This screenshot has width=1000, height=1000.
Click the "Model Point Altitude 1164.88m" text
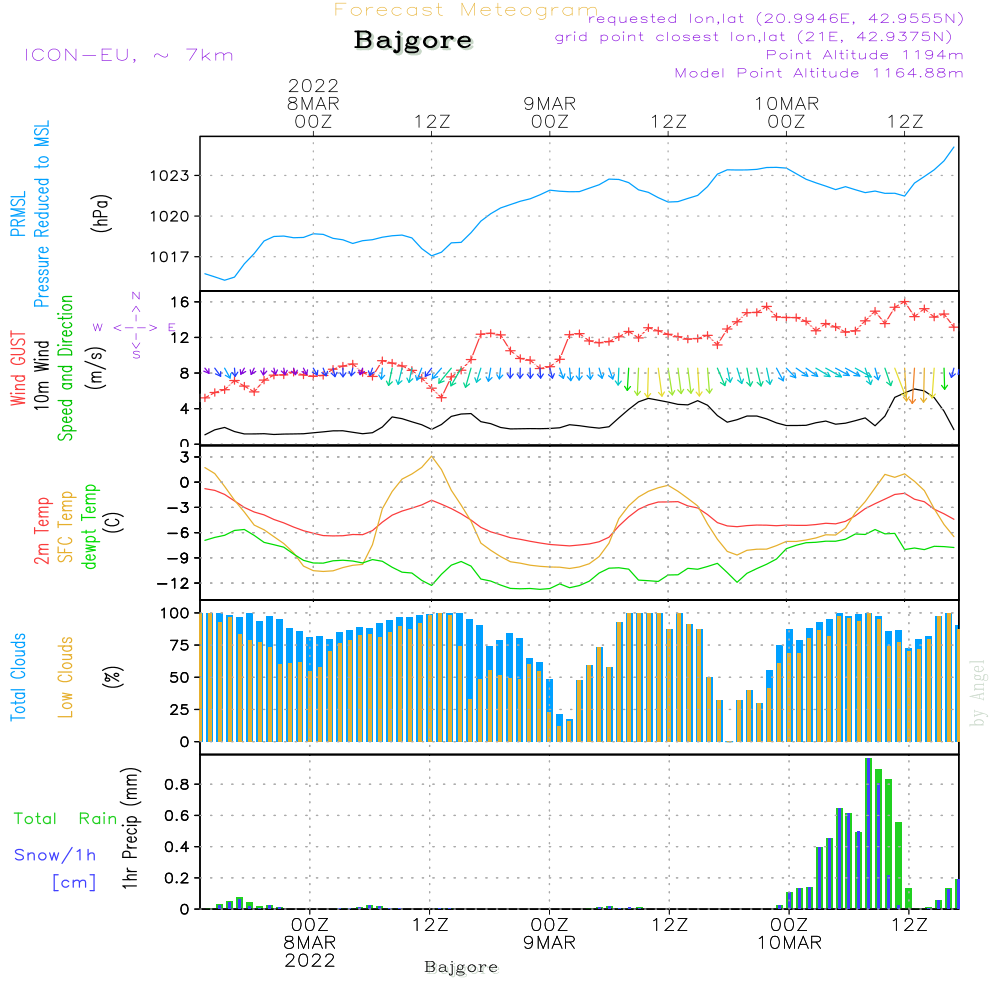tap(819, 73)
